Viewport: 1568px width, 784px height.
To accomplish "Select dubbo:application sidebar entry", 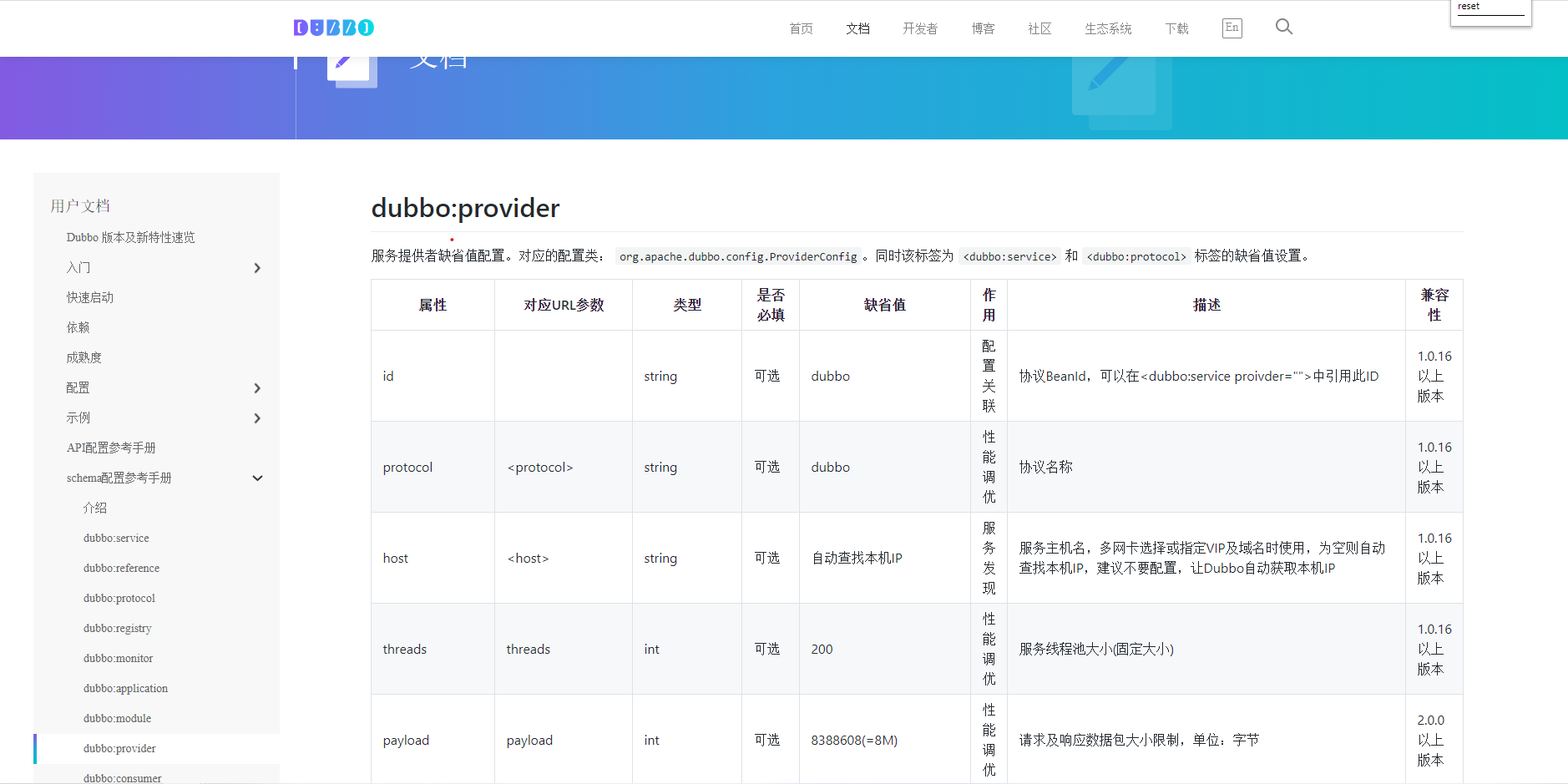I will click(125, 689).
